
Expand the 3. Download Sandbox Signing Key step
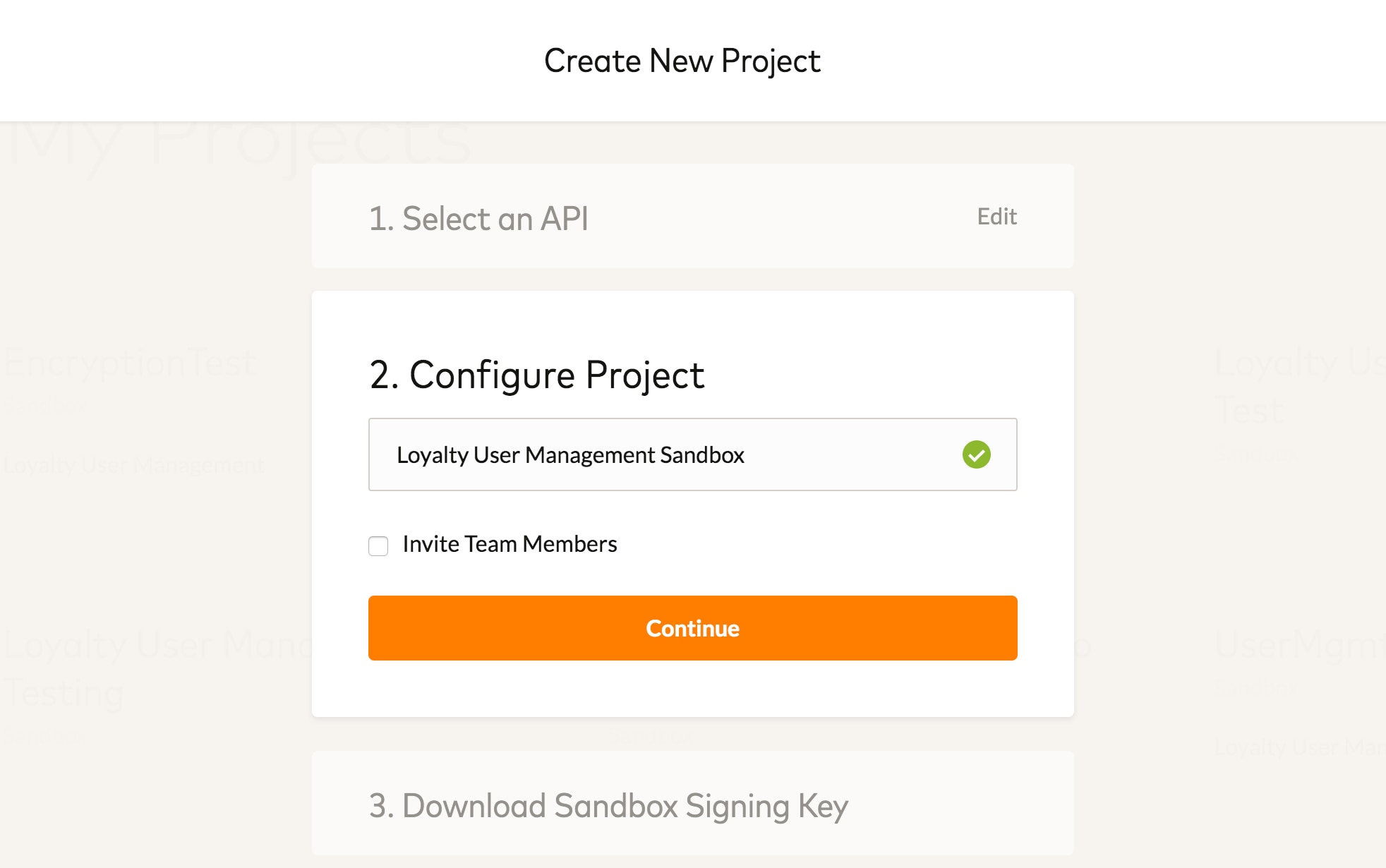coord(608,806)
